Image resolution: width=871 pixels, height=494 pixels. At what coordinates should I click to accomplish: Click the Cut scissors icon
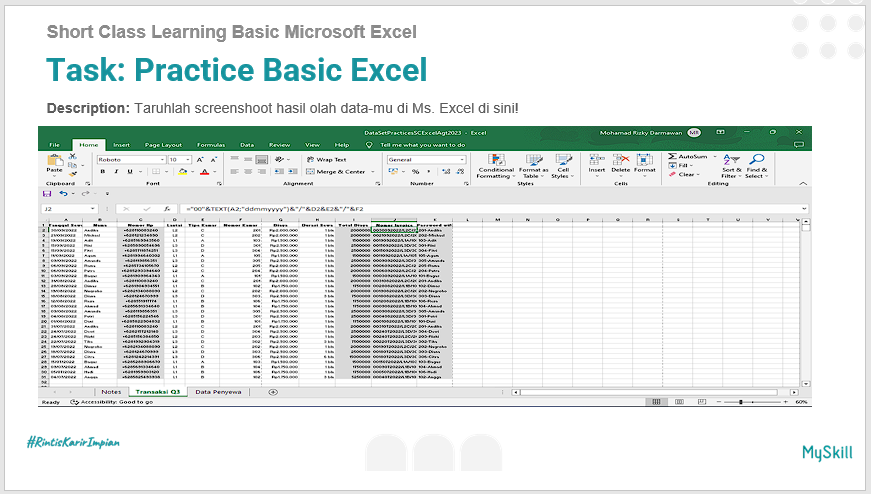click(x=72, y=156)
